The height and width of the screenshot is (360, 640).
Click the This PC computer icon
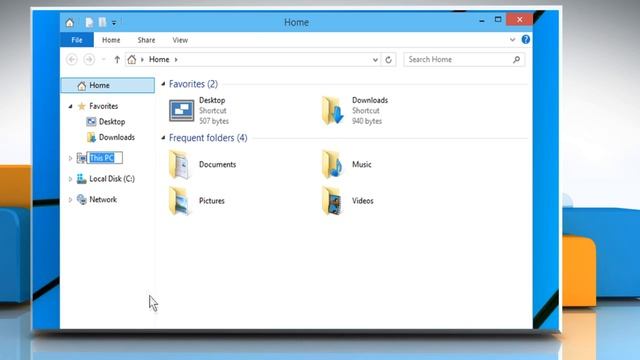pos(82,158)
